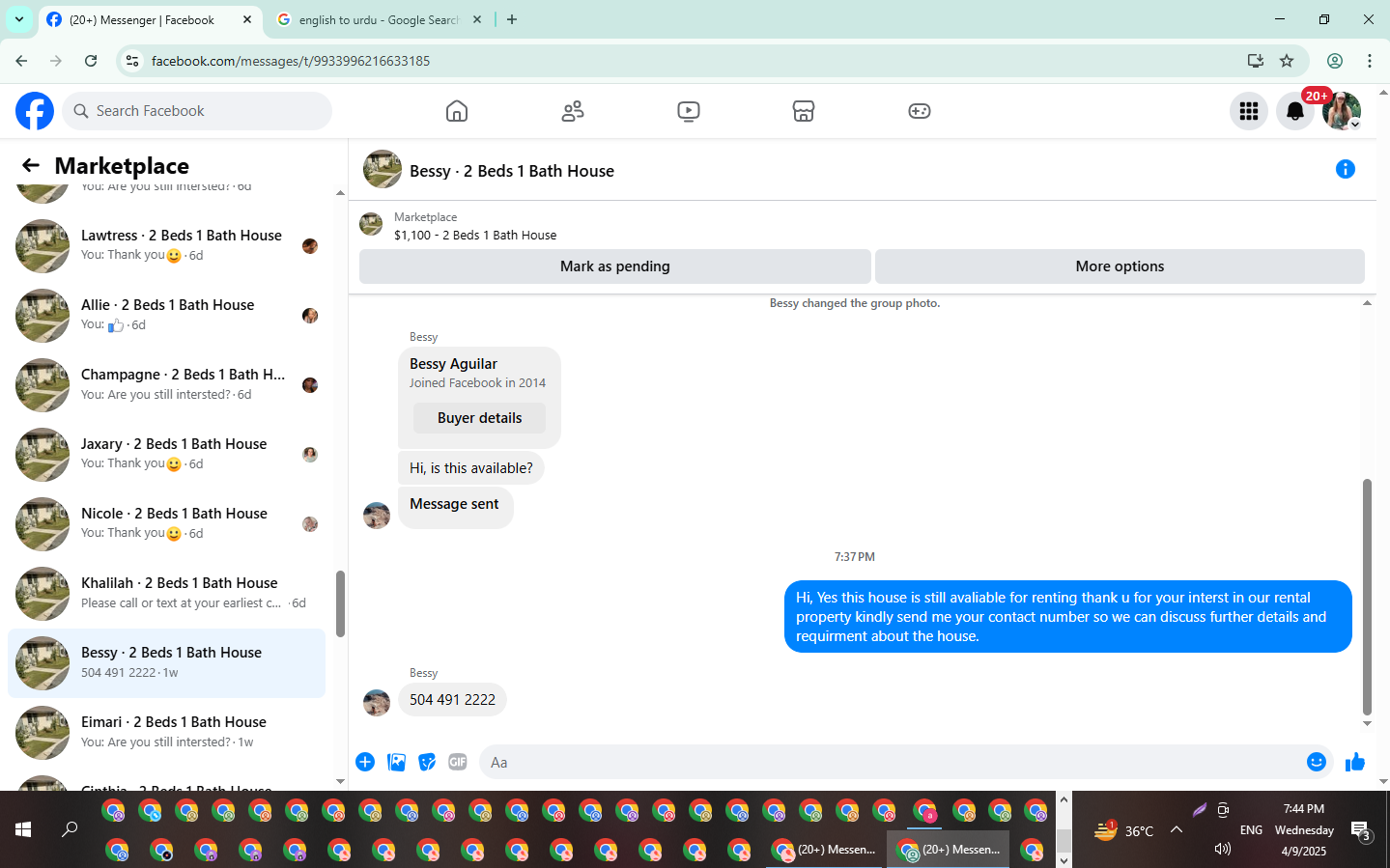The width and height of the screenshot is (1390, 868).
Task: Open the Facebook home logo
Action: pos(35,111)
